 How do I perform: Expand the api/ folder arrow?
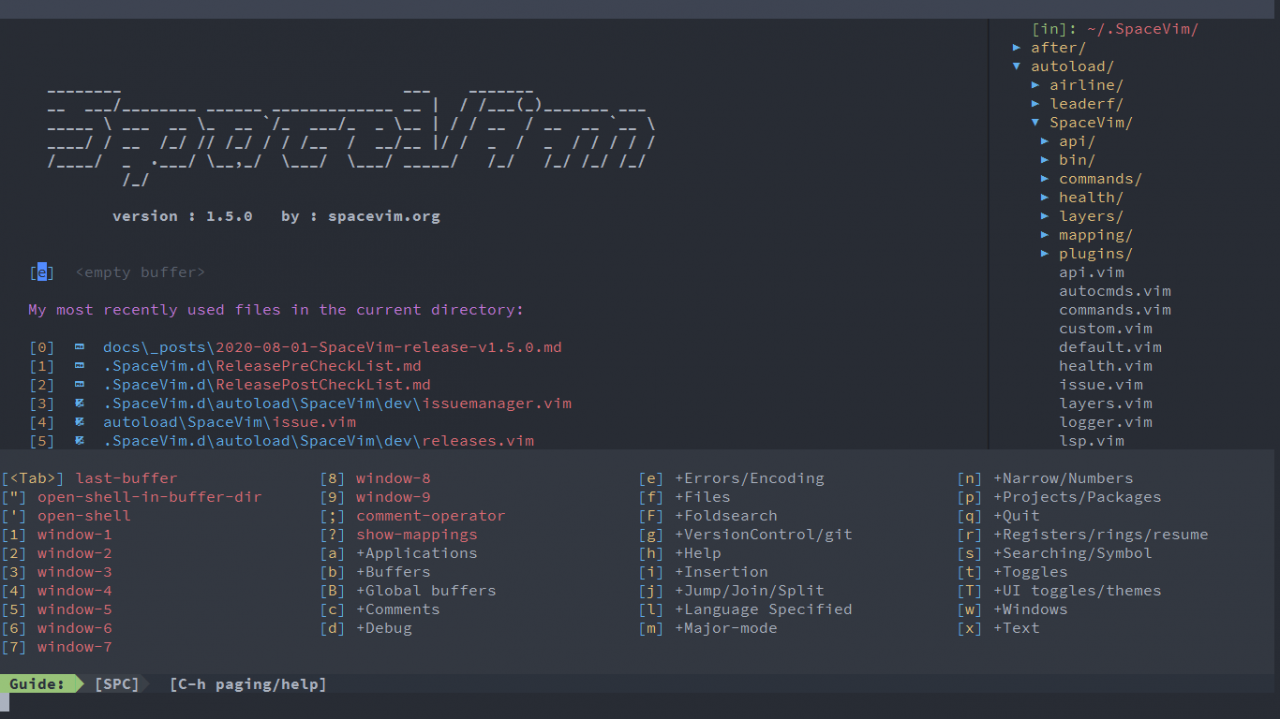1045,141
